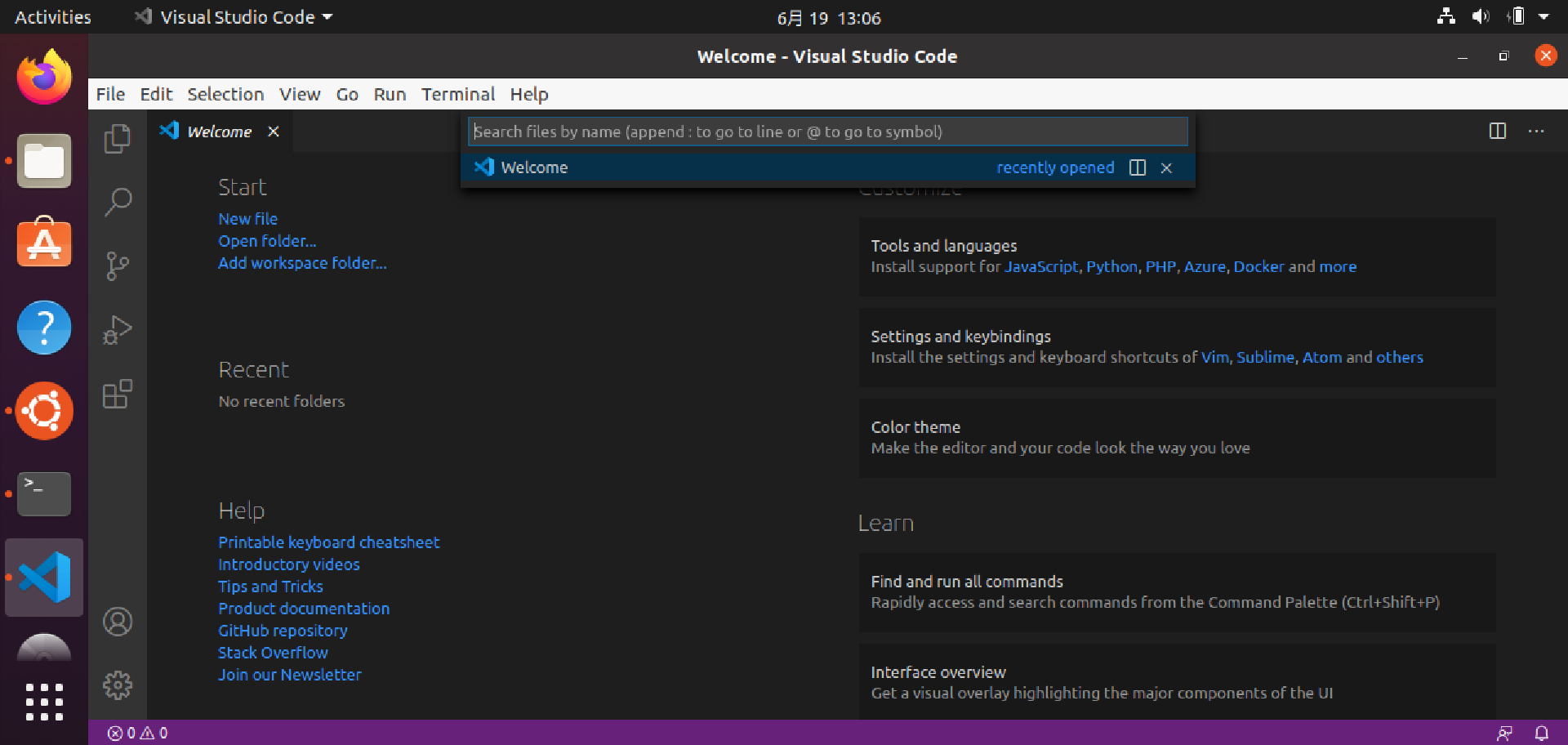Open the Go menu

point(347,94)
